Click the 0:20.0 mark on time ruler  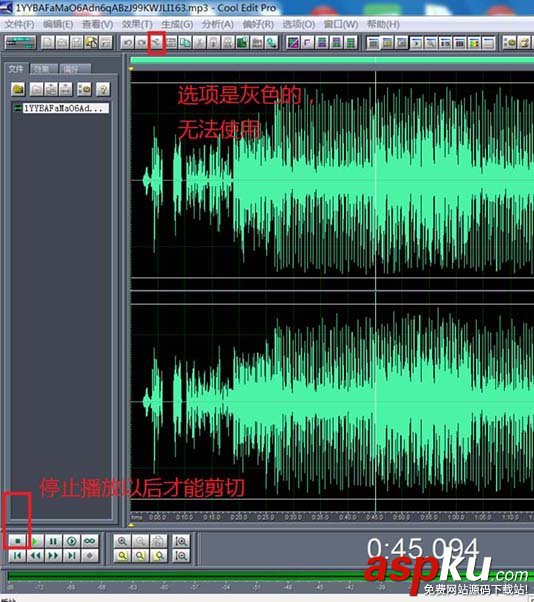click(239, 517)
